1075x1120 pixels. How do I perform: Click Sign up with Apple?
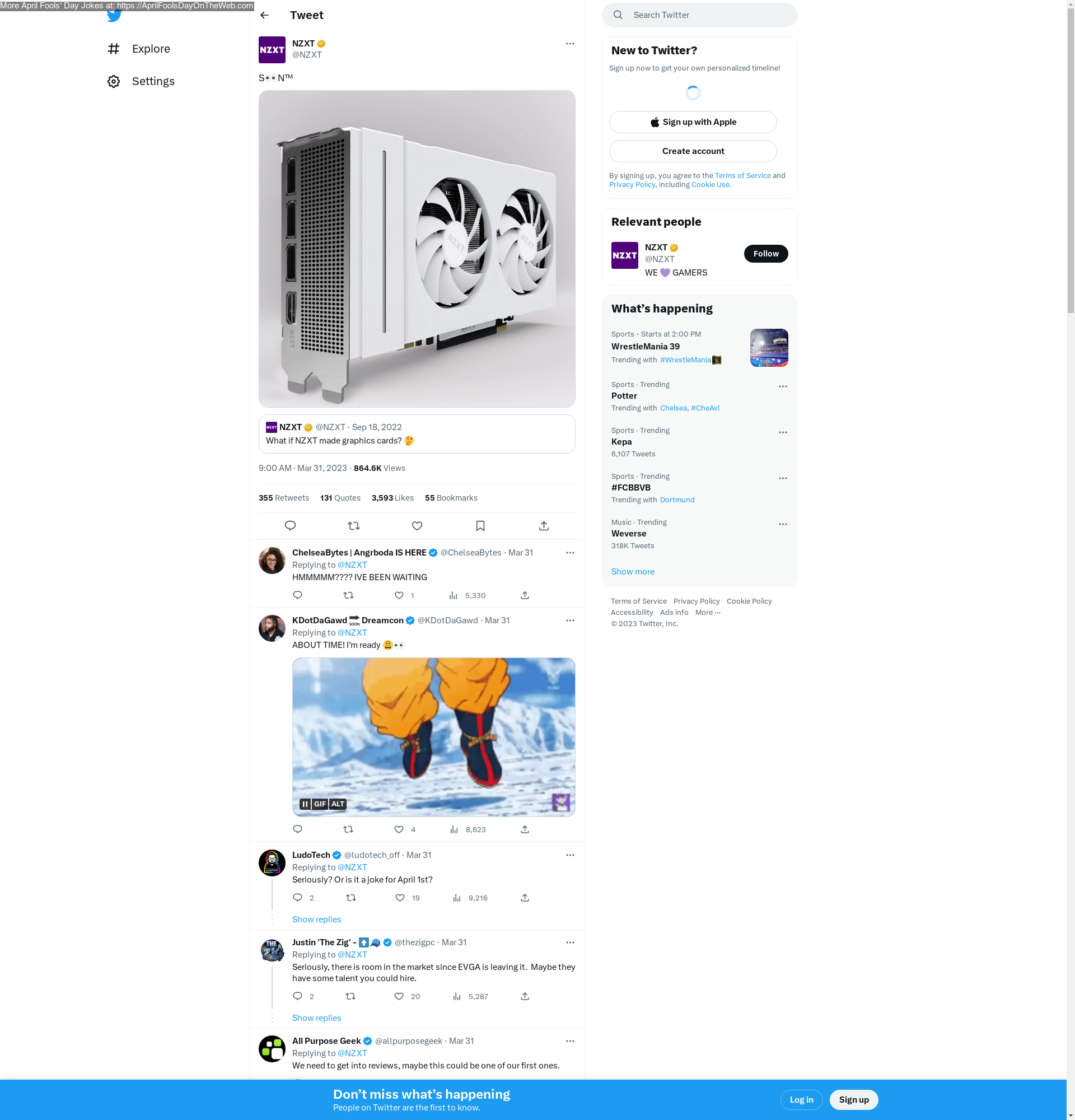693,122
